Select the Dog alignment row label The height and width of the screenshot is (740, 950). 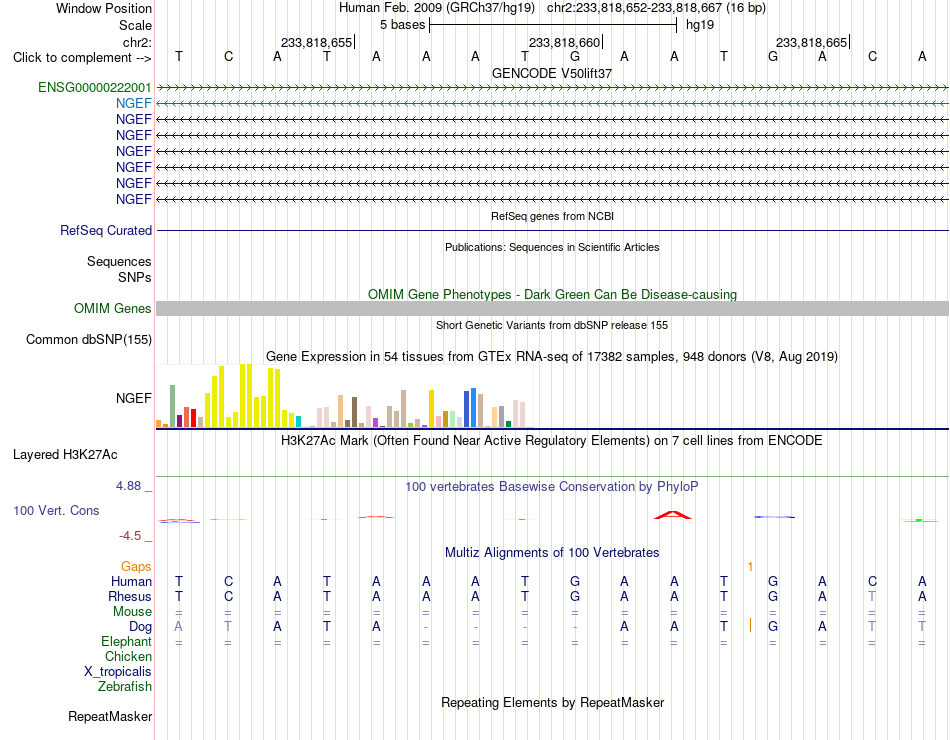141,627
